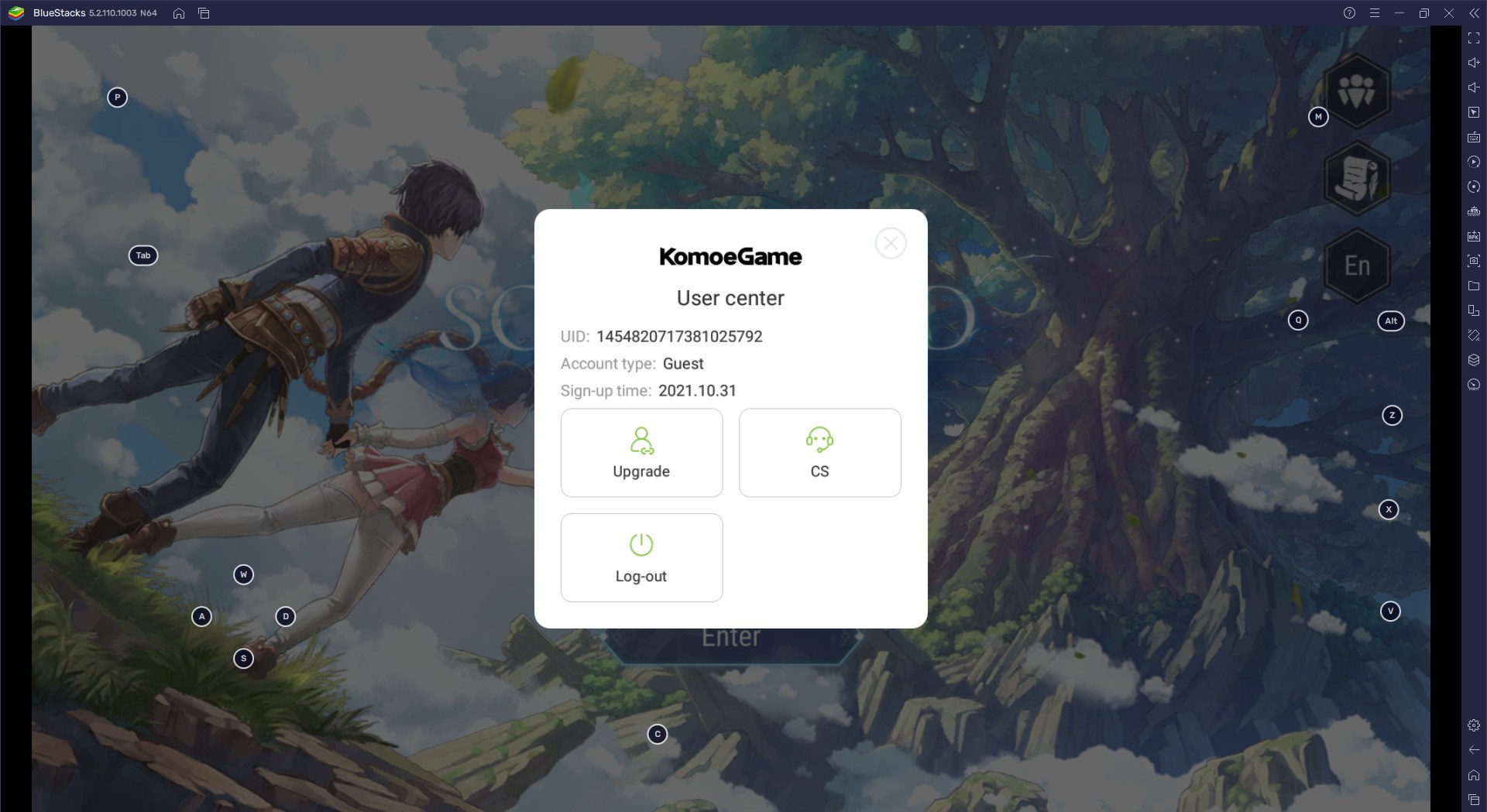Click the rotate screen icon in sidebar

tap(1474, 310)
